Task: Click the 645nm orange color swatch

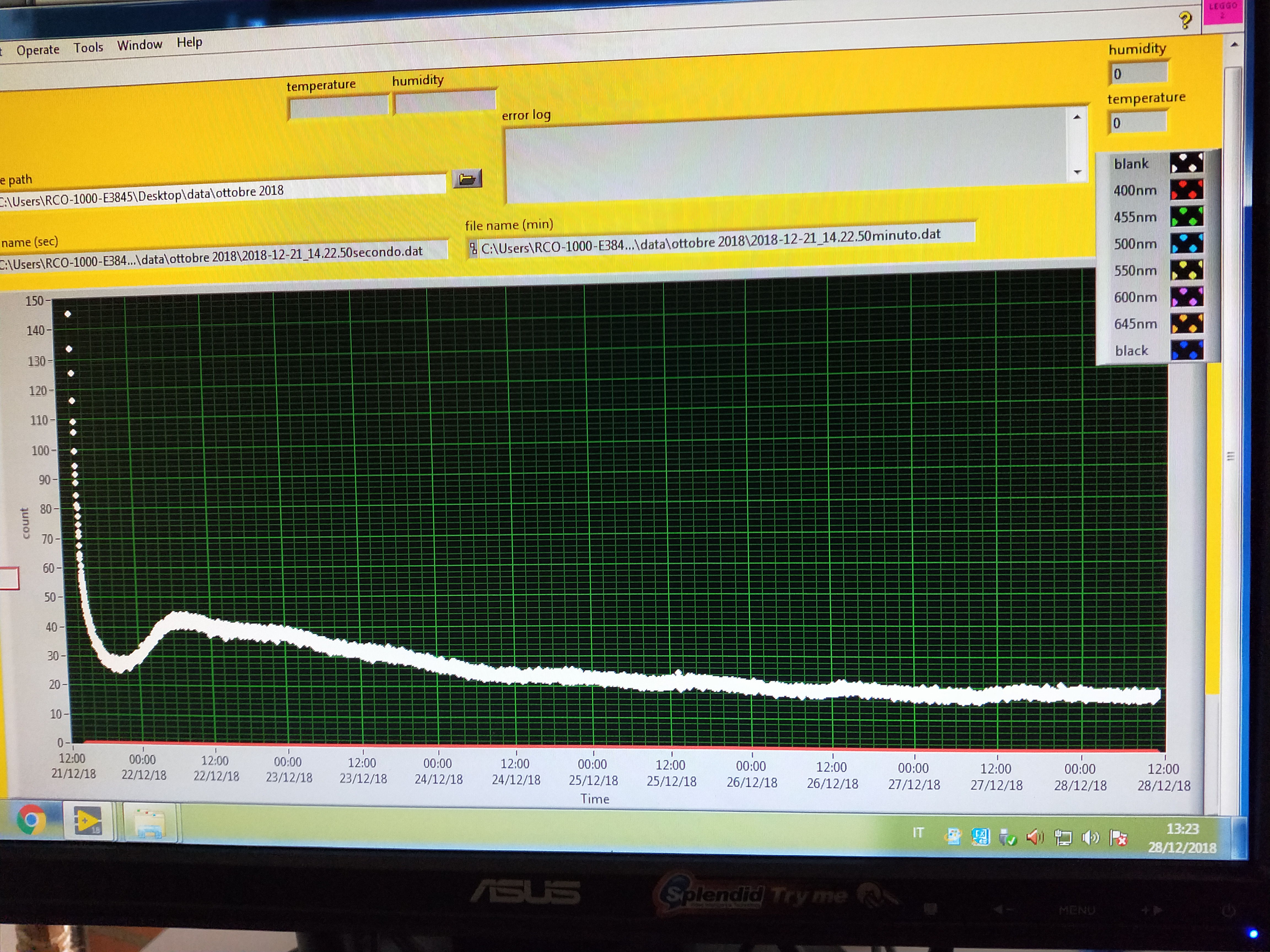Action: coord(1187,324)
